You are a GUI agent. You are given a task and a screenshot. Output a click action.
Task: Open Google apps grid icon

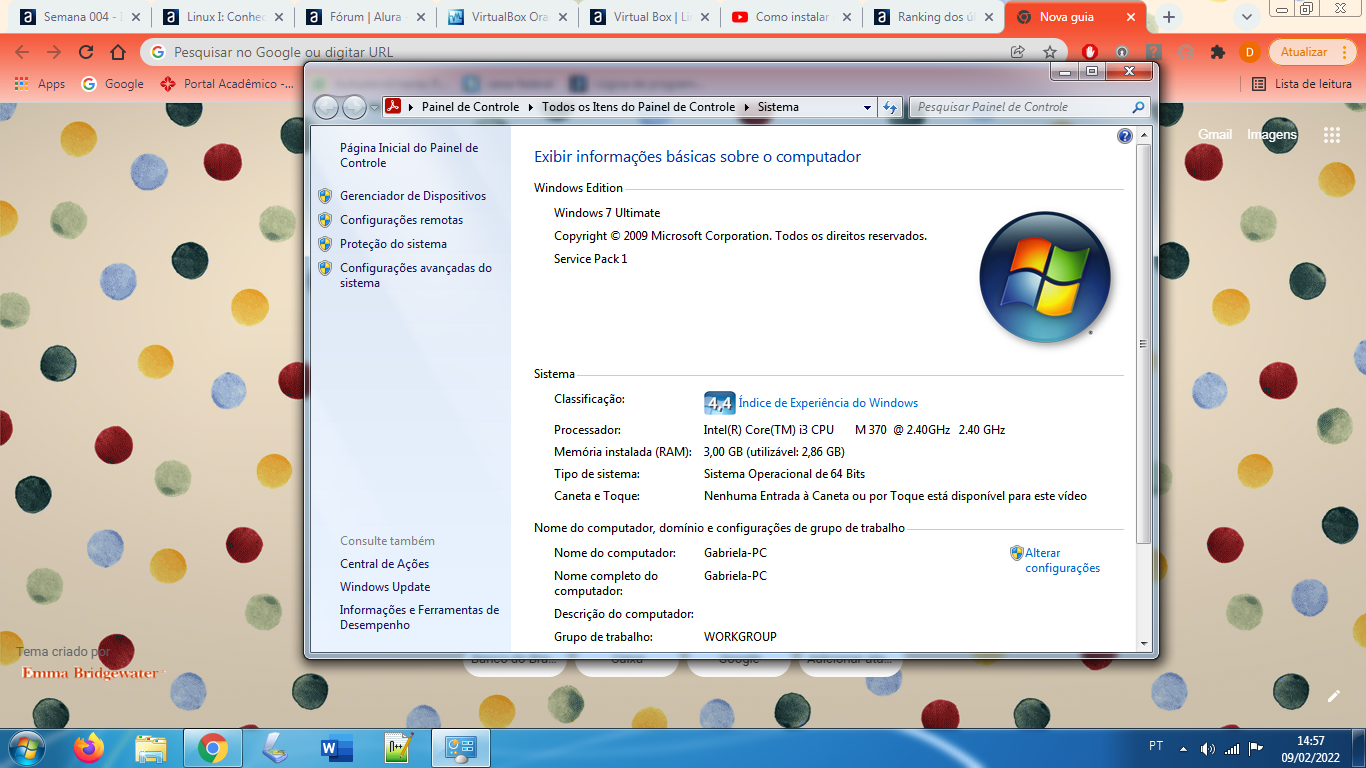click(1331, 135)
